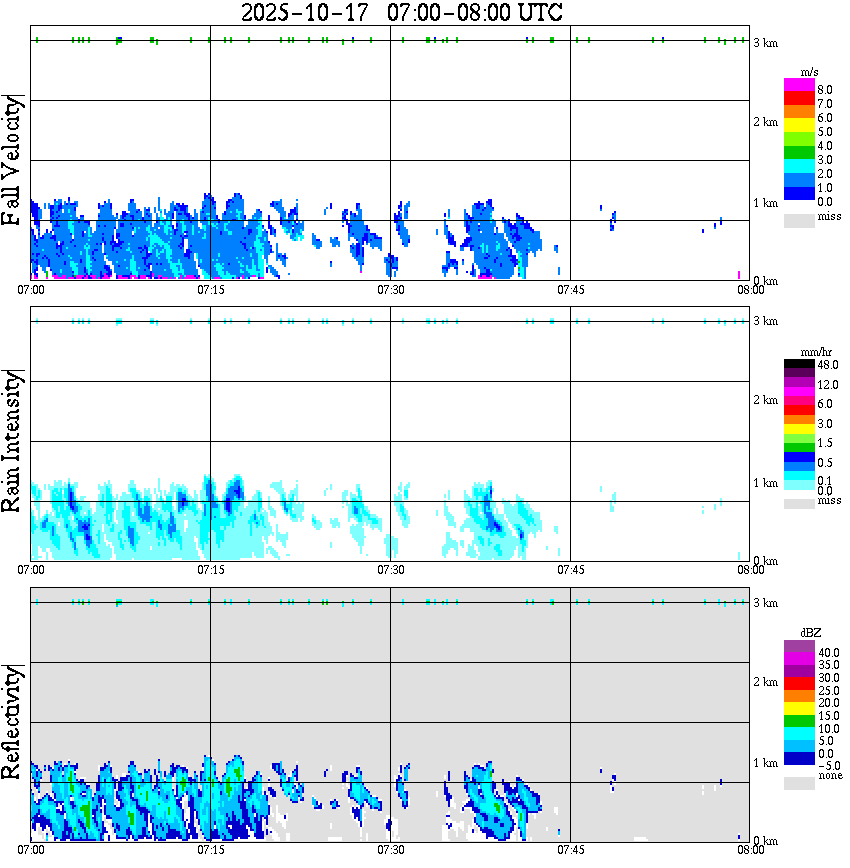Click the "2 km" label of Reflectivity plot

coord(766,682)
